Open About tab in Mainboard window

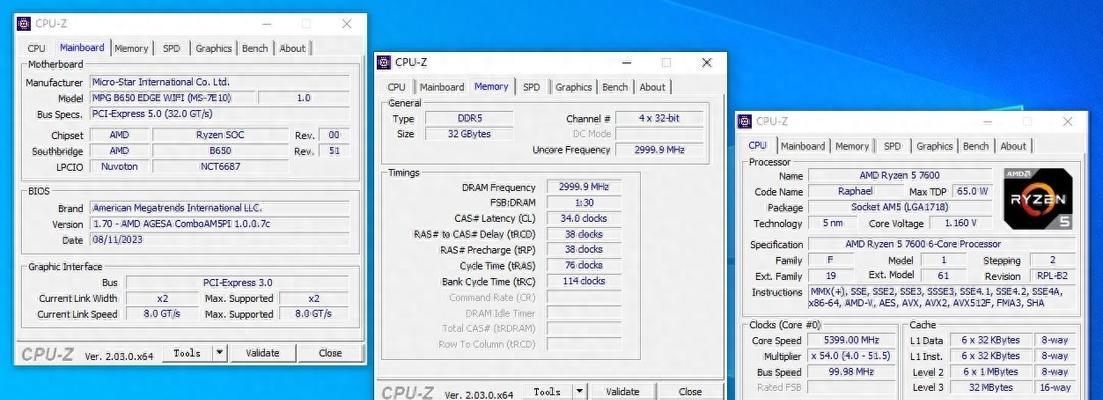point(293,49)
